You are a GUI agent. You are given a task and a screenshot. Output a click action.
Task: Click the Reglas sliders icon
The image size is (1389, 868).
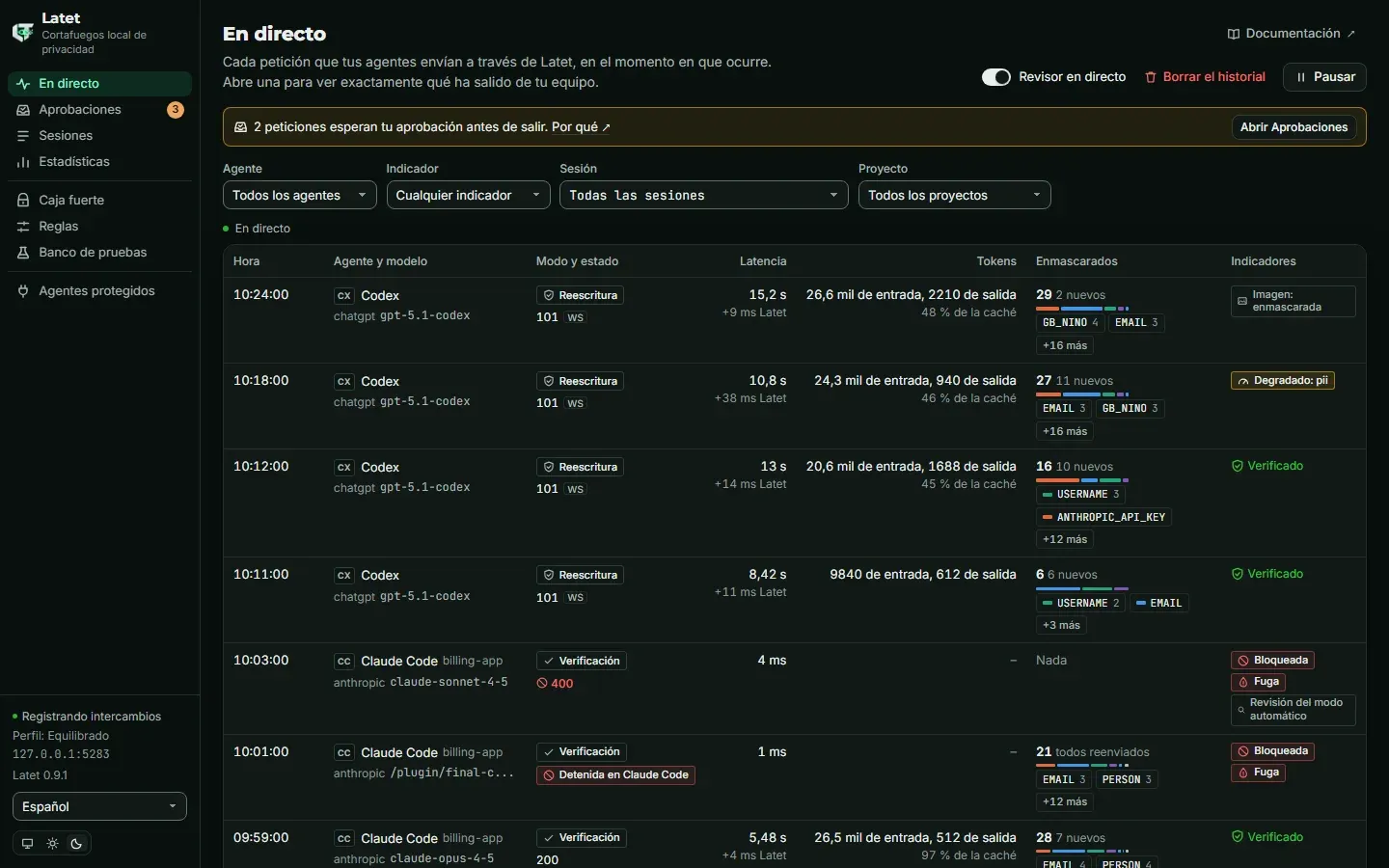pyautogui.click(x=23, y=227)
